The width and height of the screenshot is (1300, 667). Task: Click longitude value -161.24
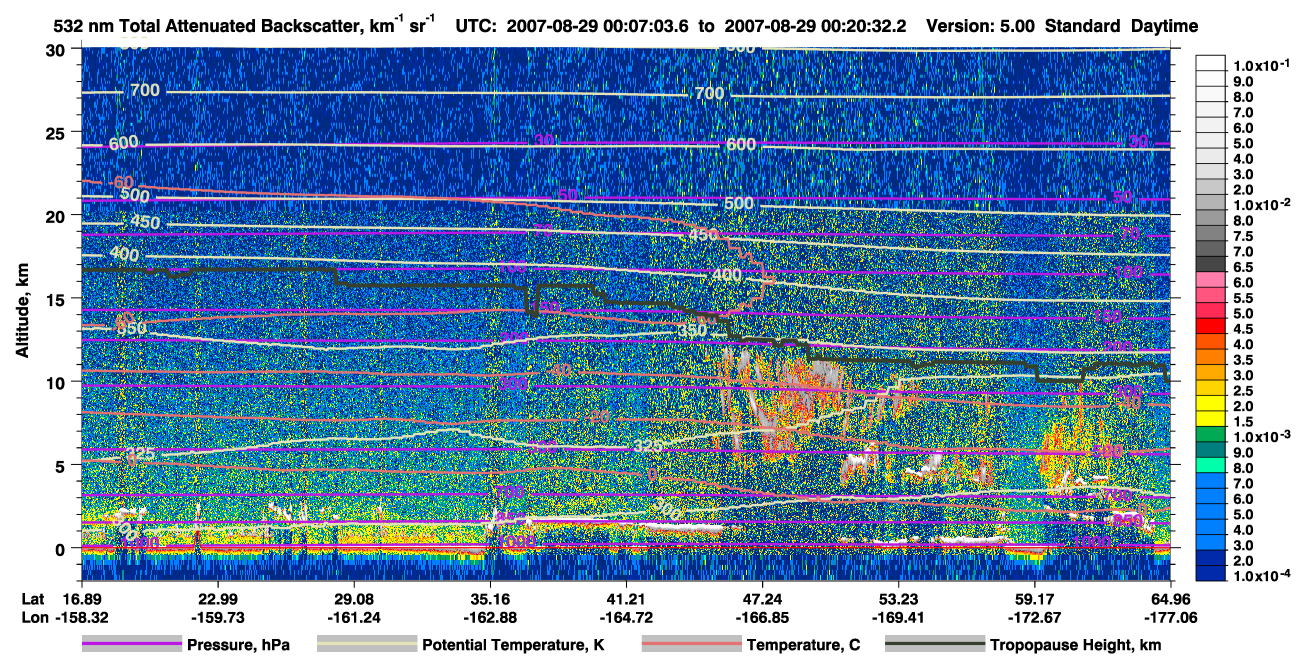pos(353,617)
